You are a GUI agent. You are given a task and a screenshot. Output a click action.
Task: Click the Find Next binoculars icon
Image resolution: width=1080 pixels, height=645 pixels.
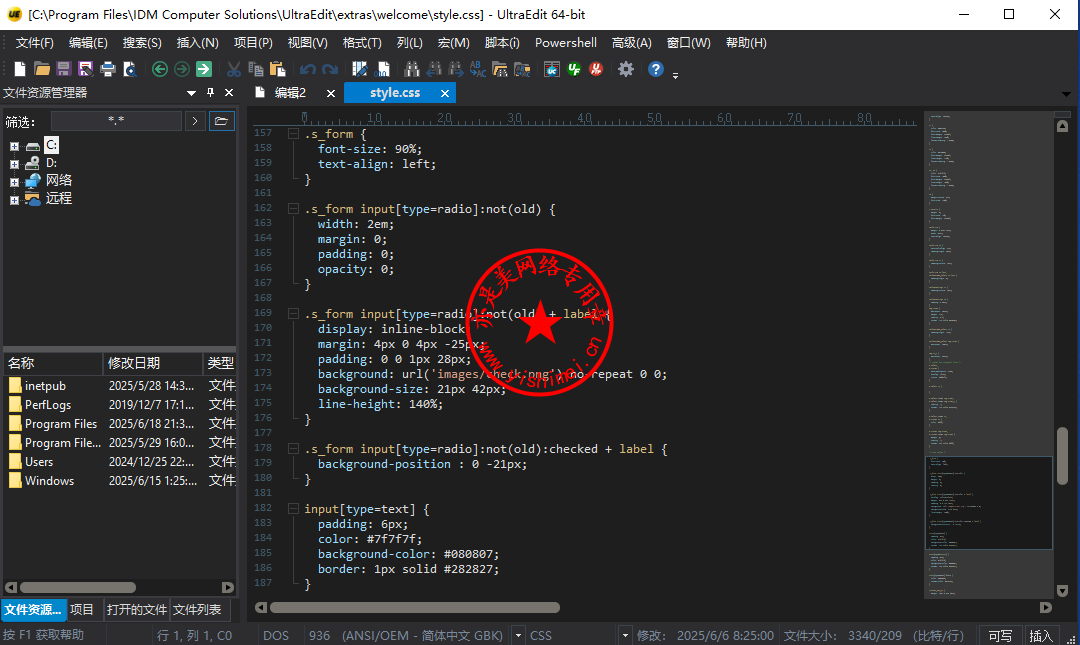[456, 69]
